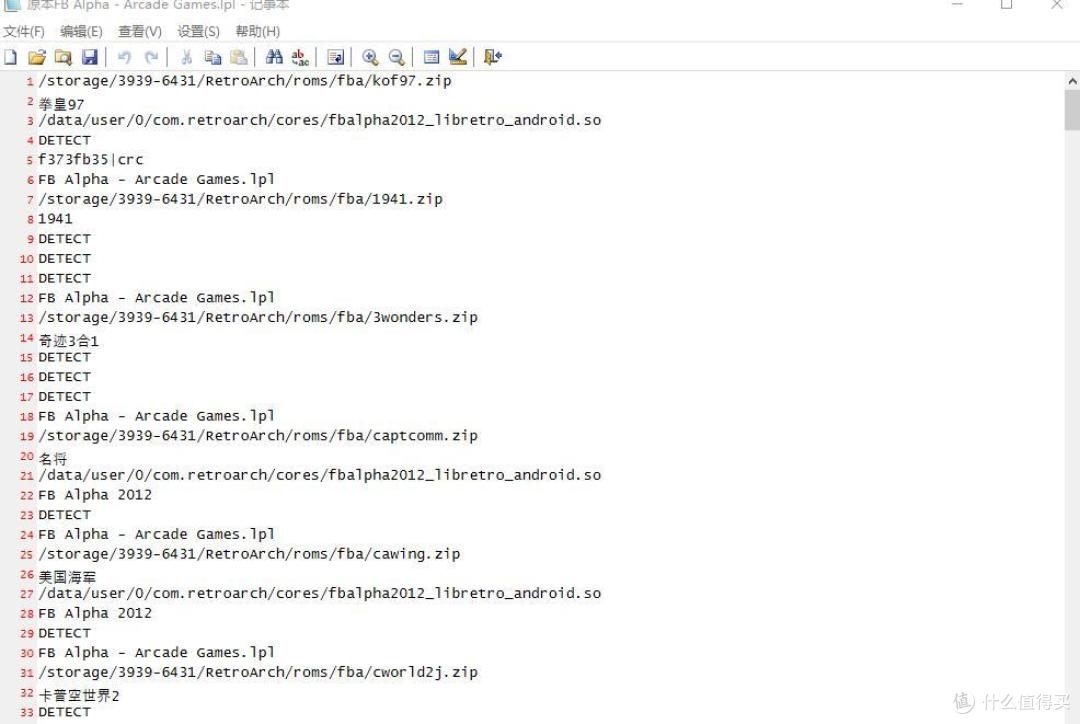Click FB Alpha 2012 on line 28

95,613
